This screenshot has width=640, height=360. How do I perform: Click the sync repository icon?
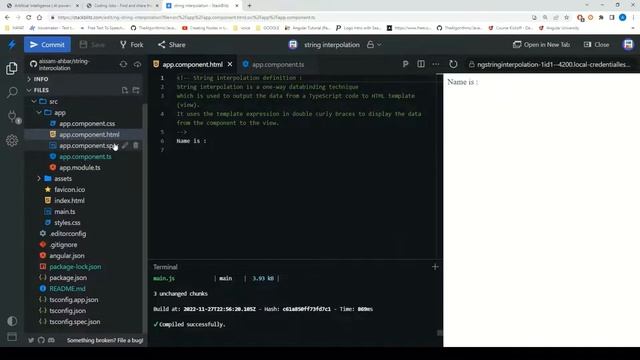[123, 64]
